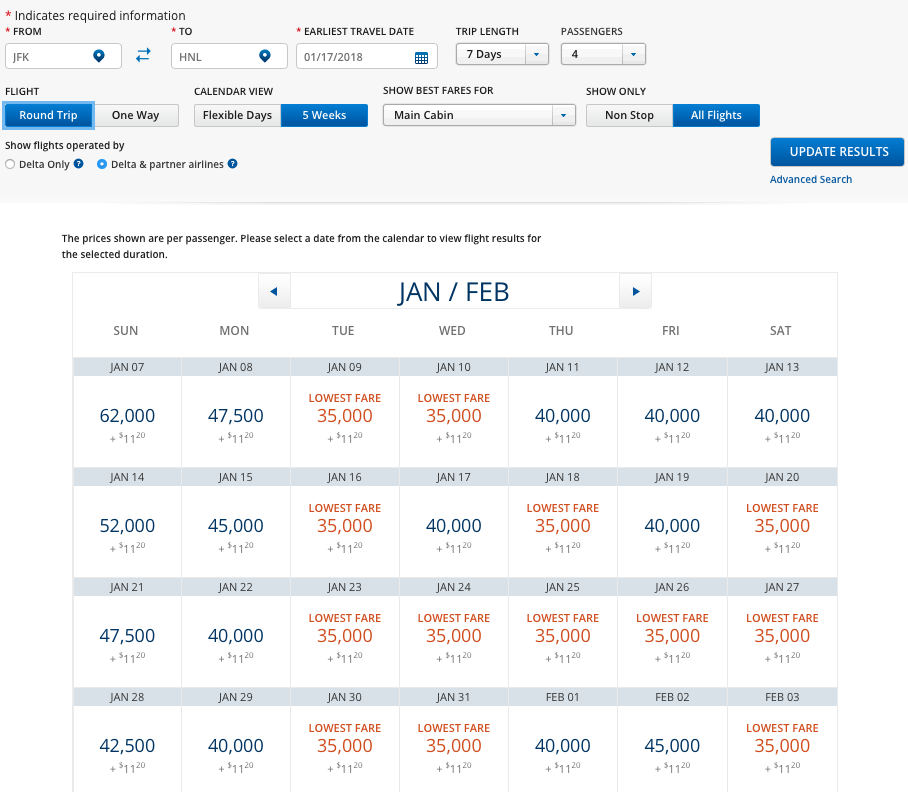Go to the previous month with left arrow

(273, 292)
